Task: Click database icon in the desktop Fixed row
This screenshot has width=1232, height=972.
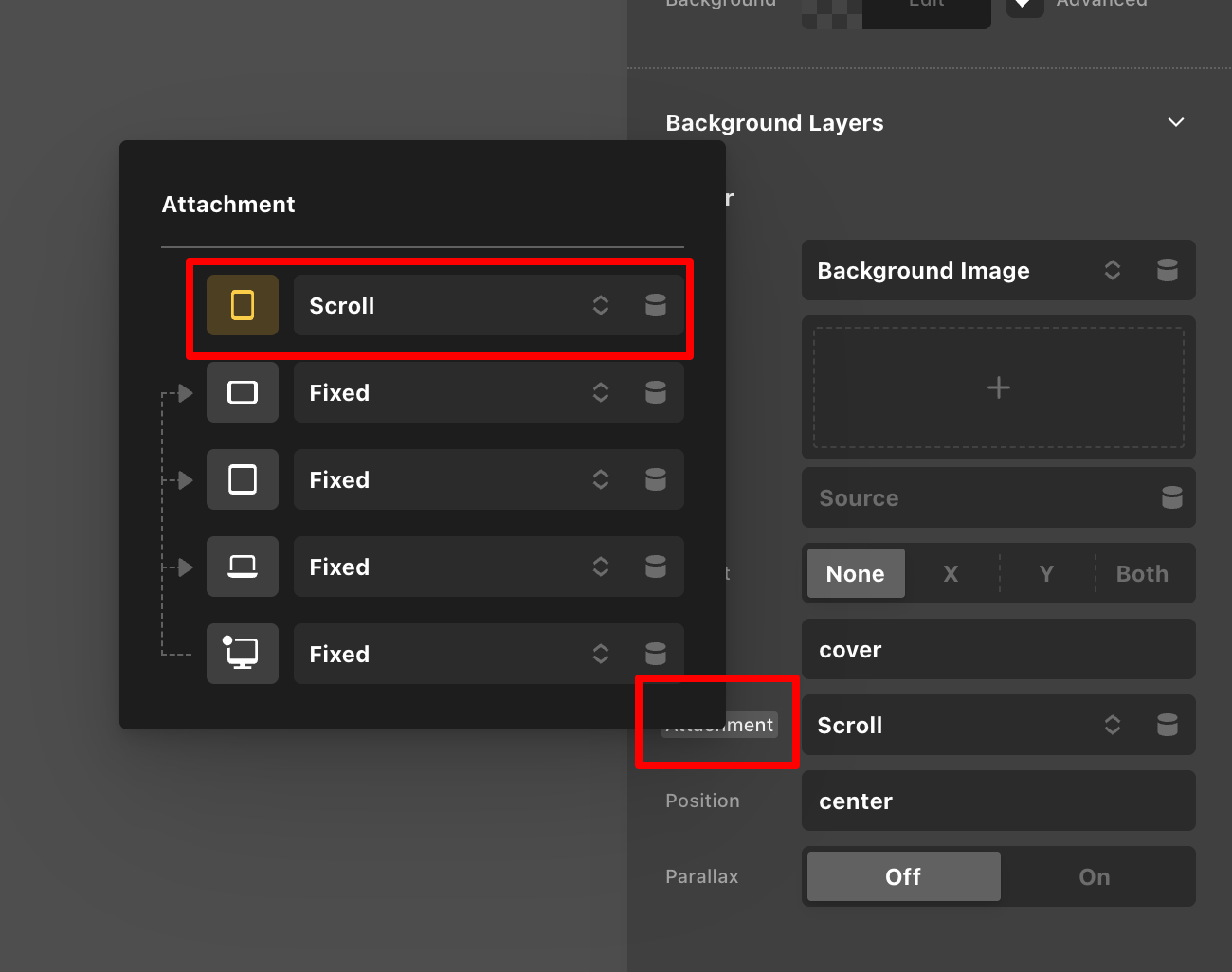Action: (655, 654)
